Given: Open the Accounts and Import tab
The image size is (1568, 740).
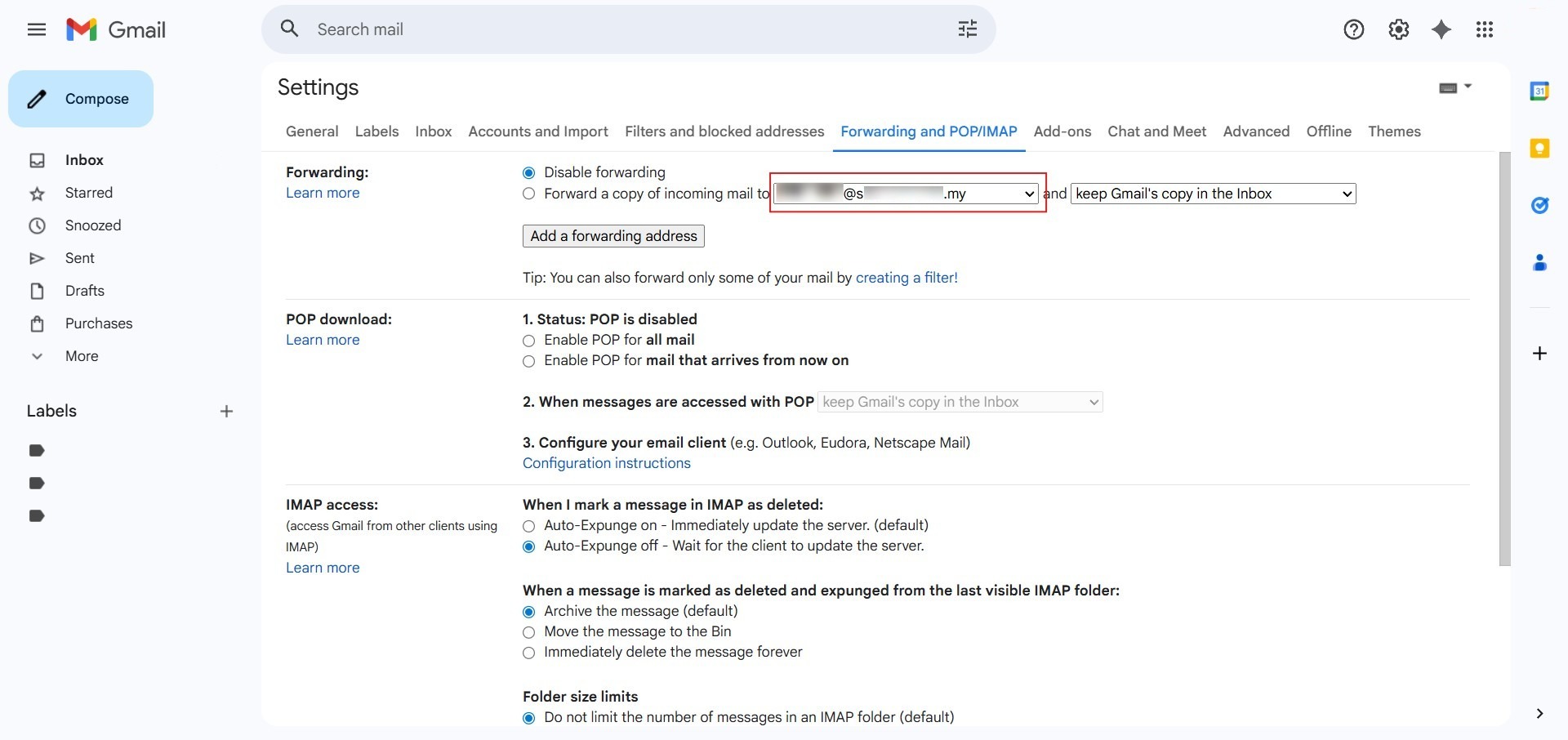Looking at the screenshot, I should pyautogui.click(x=537, y=132).
